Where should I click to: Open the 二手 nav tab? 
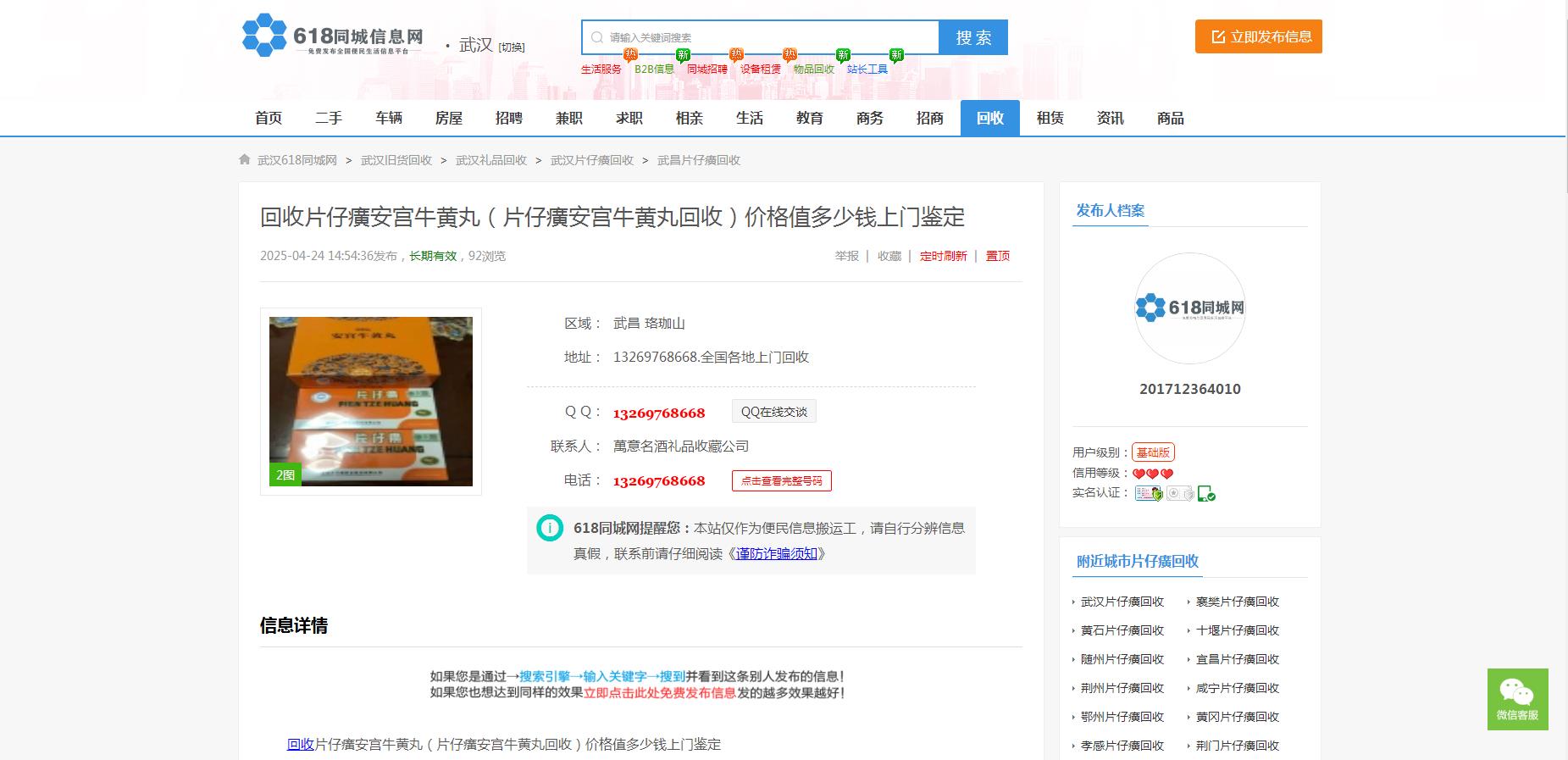[329, 118]
